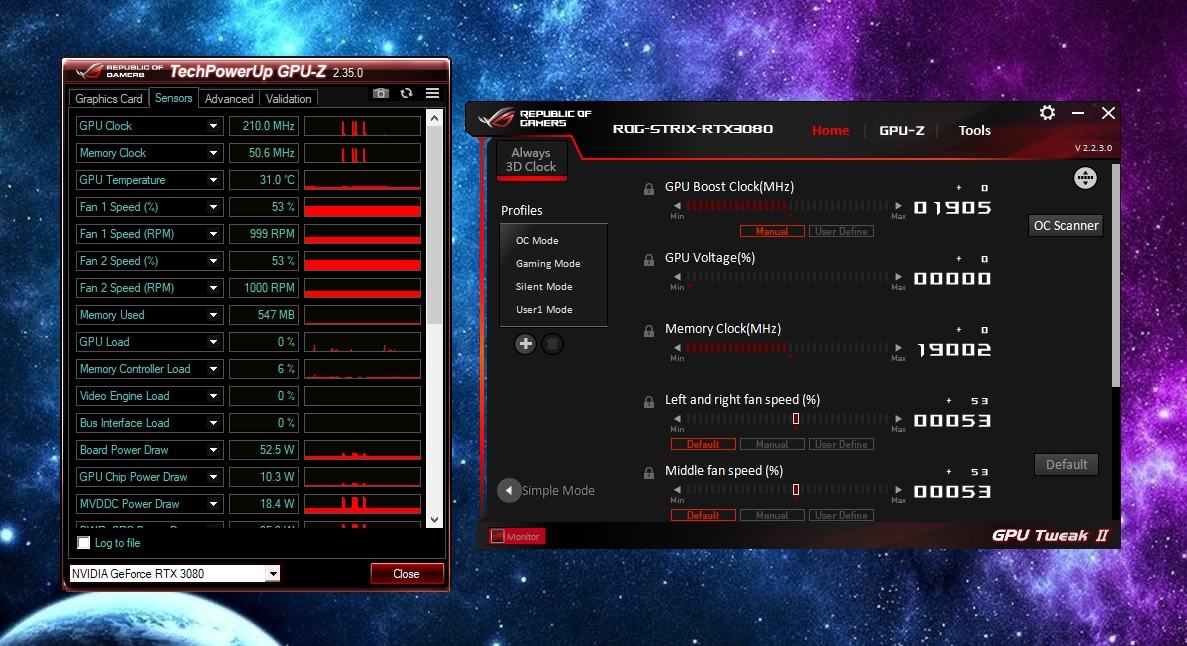Screen dimensions: 1187x646
Task: Select Manual for Middle fan speed
Action: pos(771,515)
